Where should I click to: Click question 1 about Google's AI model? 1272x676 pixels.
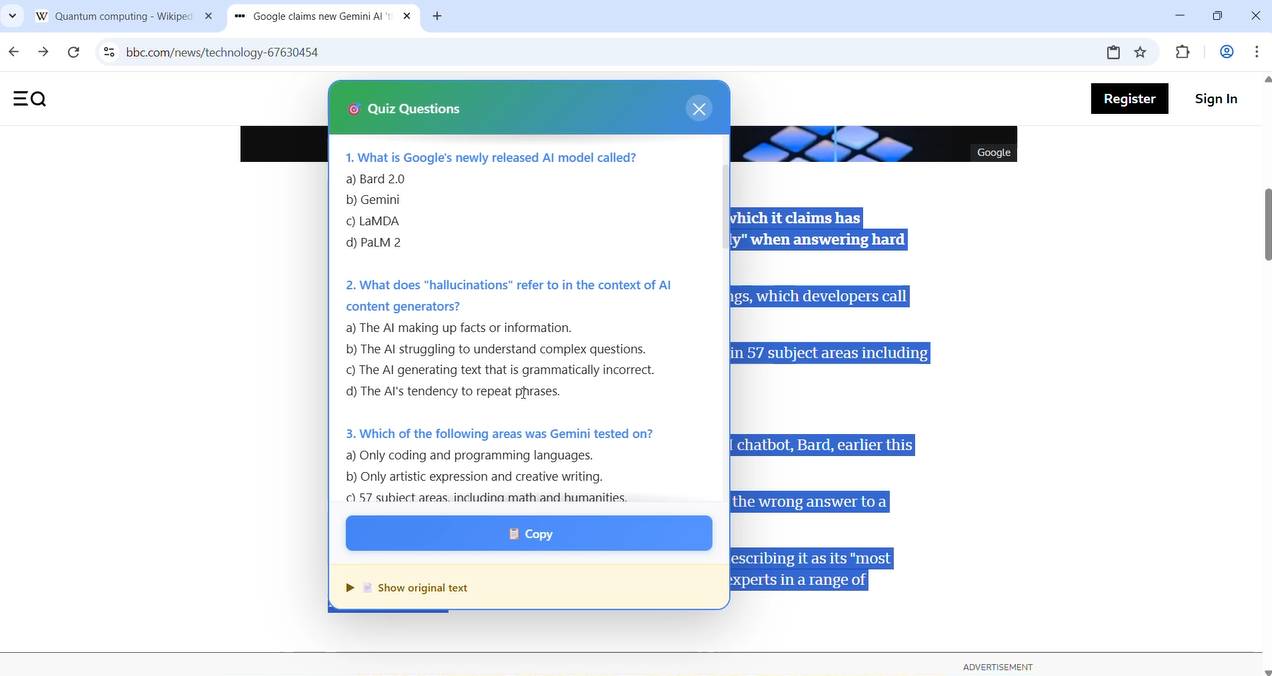coord(491,158)
